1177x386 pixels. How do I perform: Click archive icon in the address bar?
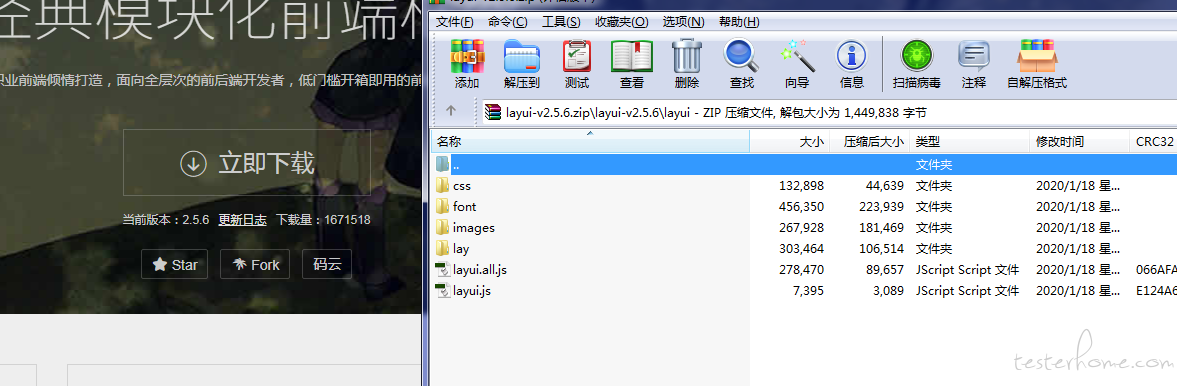click(x=492, y=113)
